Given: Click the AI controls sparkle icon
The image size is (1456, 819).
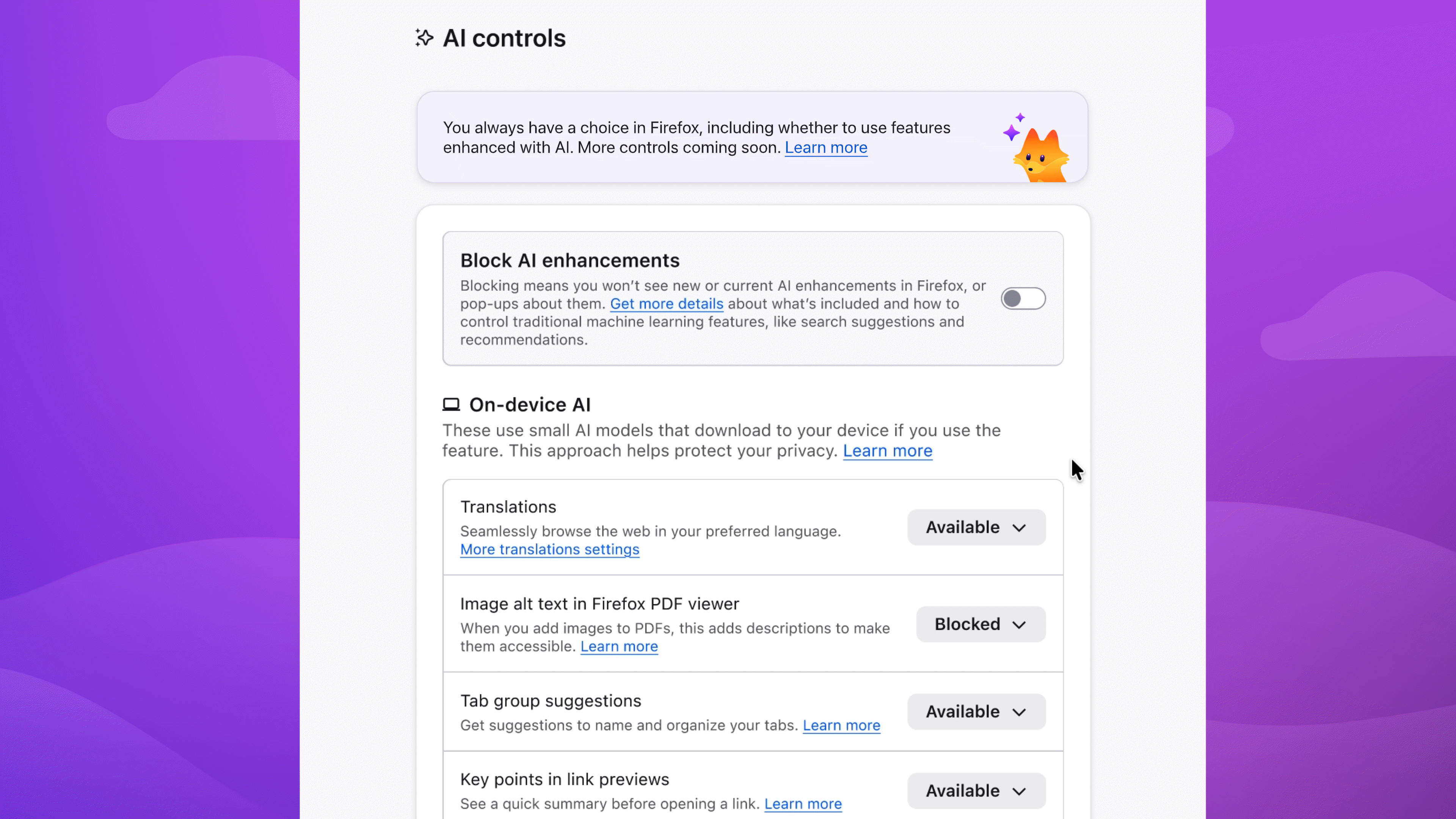Looking at the screenshot, I should (424, 38).
